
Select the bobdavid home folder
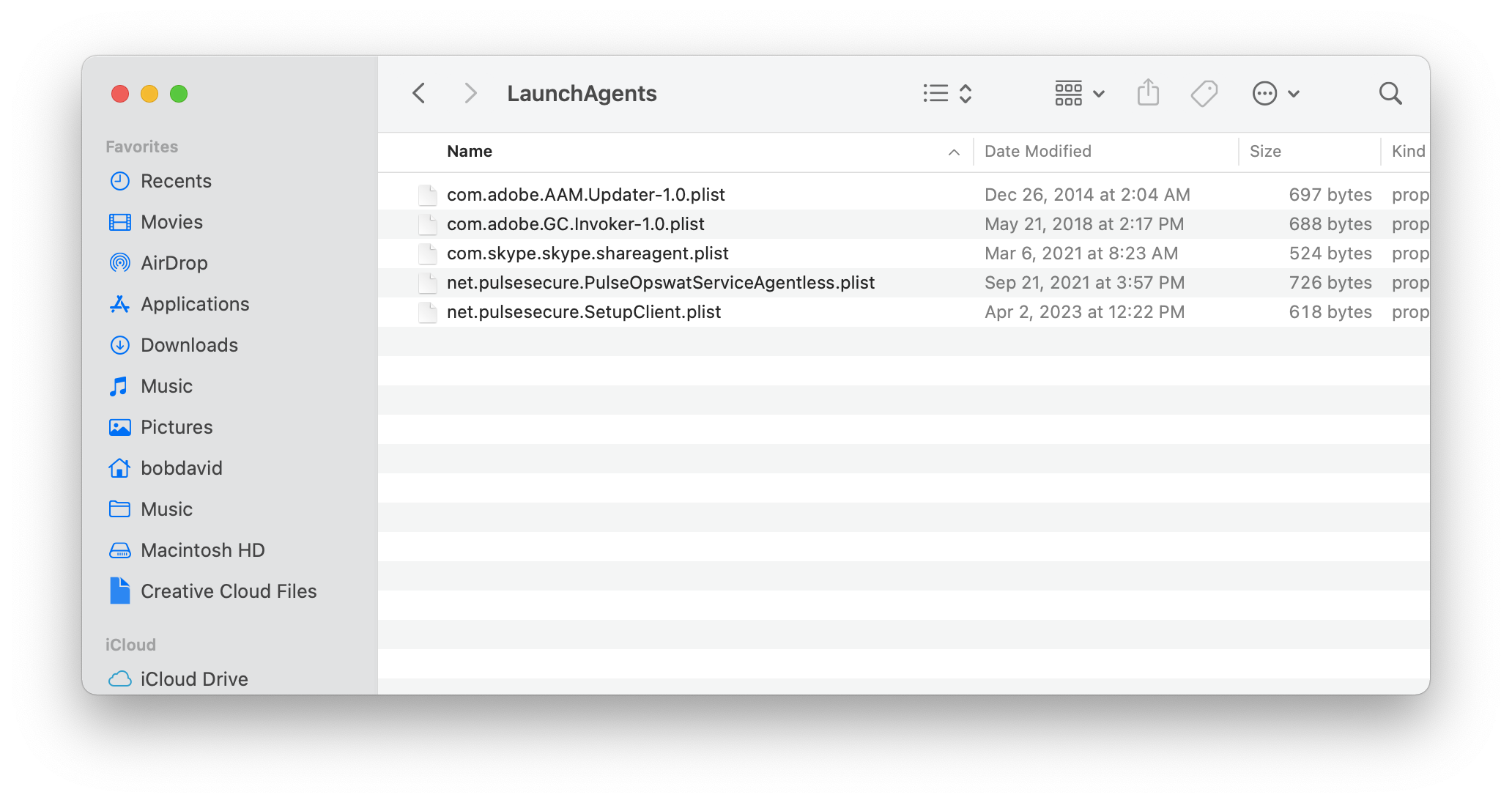tap(181, 468)
